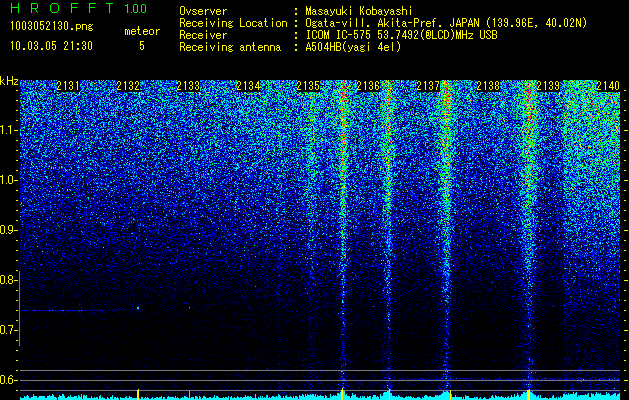Click the 2133 time marker
This screenshot has width=629, height=400.
pos(188,86)
